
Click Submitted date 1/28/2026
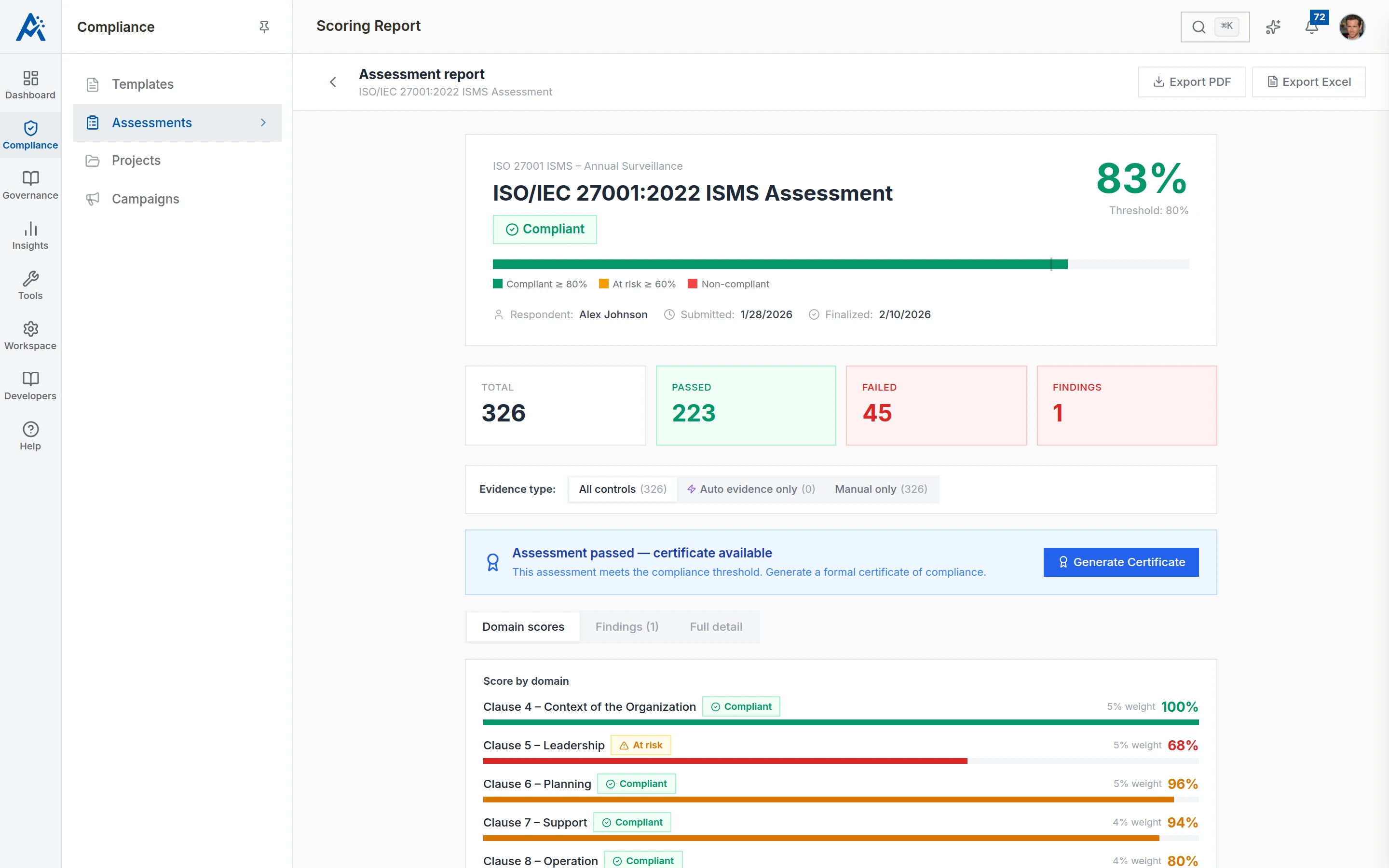[766, 314]
